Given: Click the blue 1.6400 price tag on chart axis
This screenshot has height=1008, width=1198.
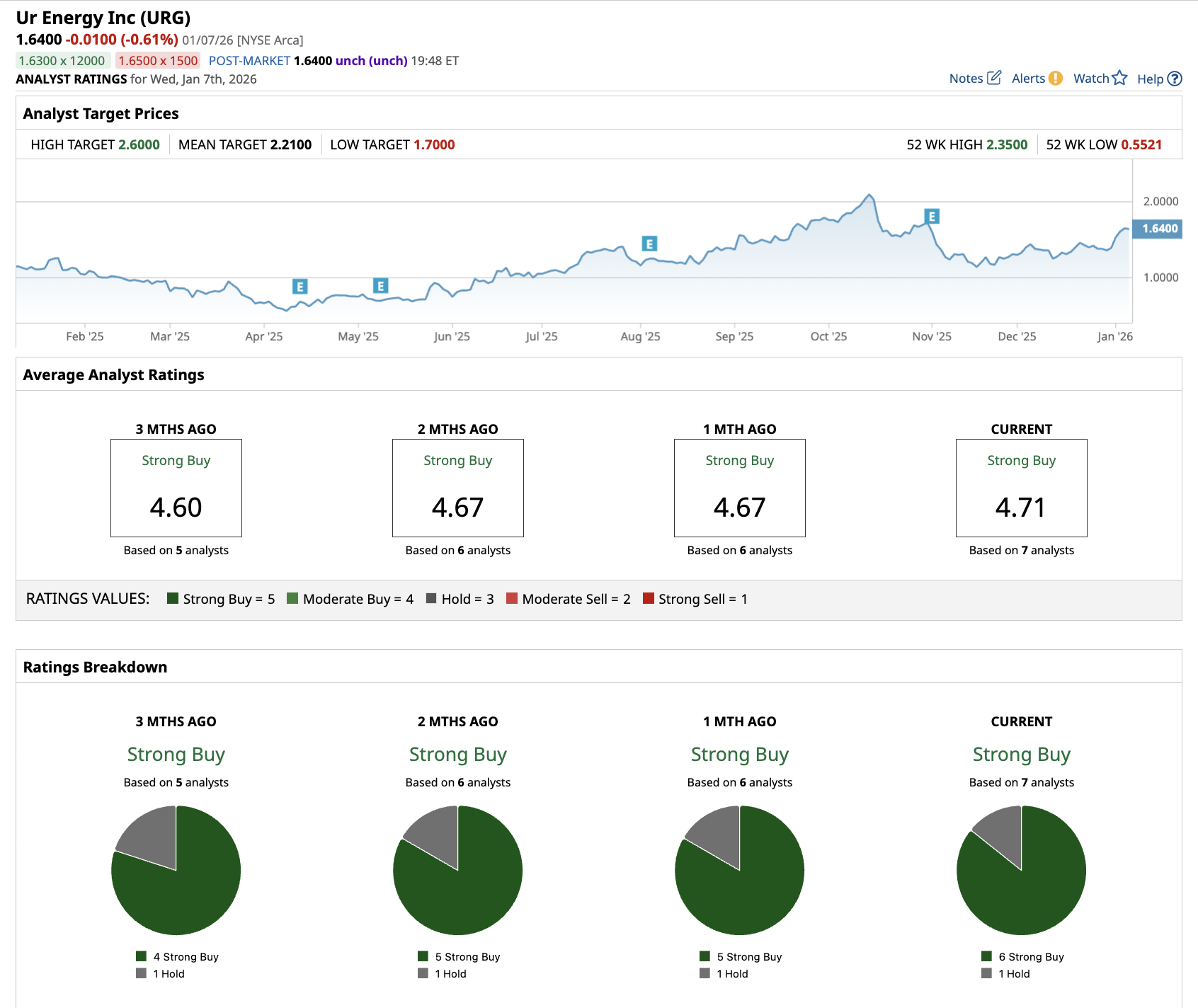Looking at the screenshot, I should pyautogui.click(x=1158, y=229).
